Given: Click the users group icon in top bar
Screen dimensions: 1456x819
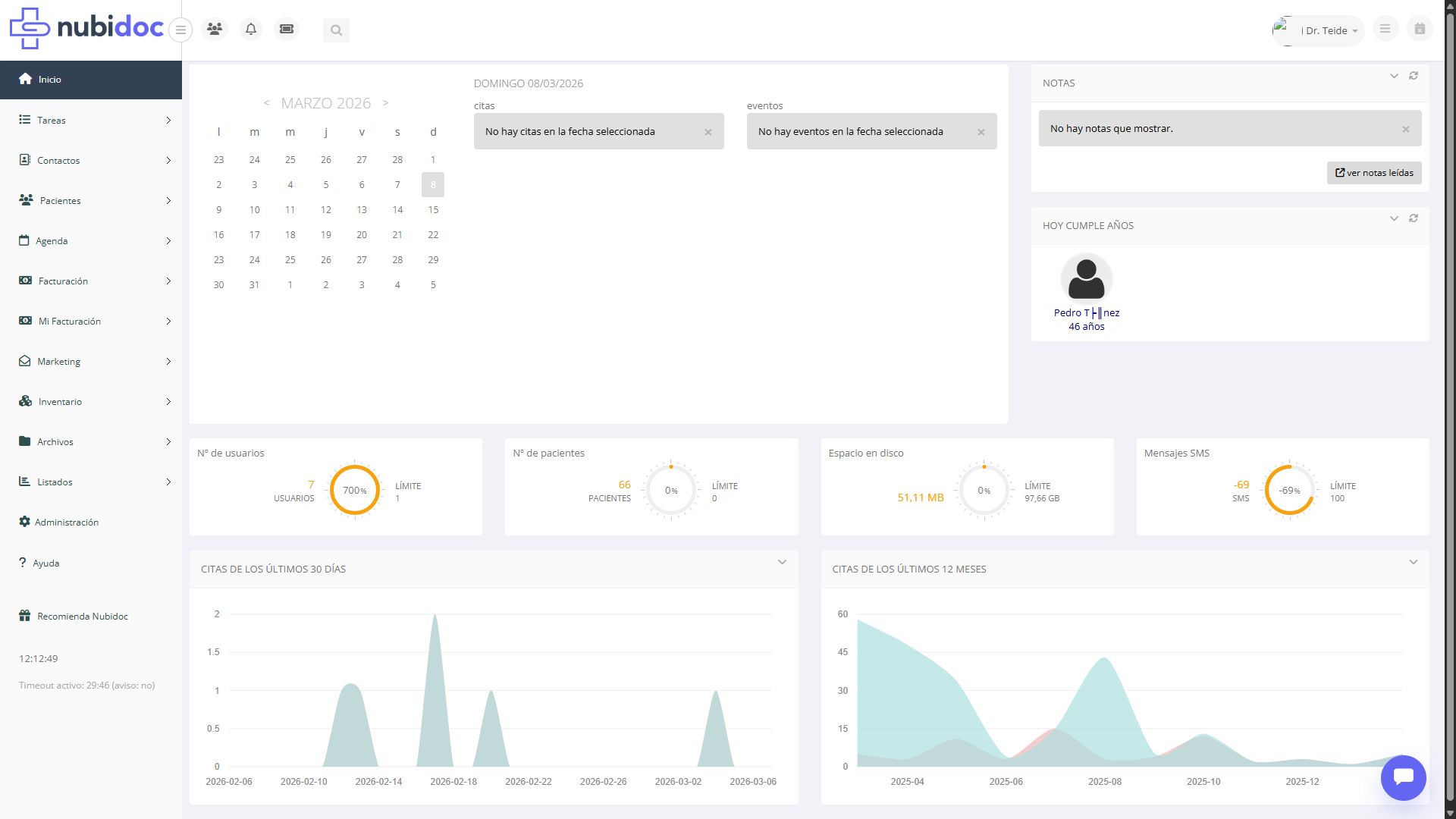Looking at the screenshot, I should pyautogui.click(x=215, y=30).
